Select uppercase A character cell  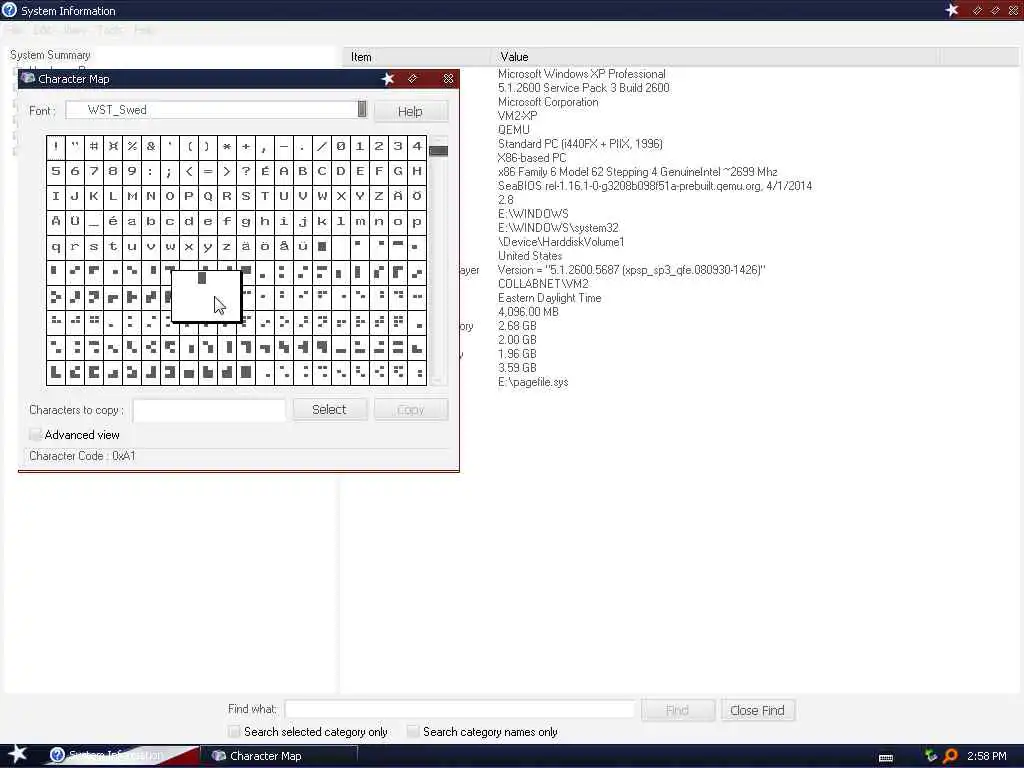[x=283, y=171]
